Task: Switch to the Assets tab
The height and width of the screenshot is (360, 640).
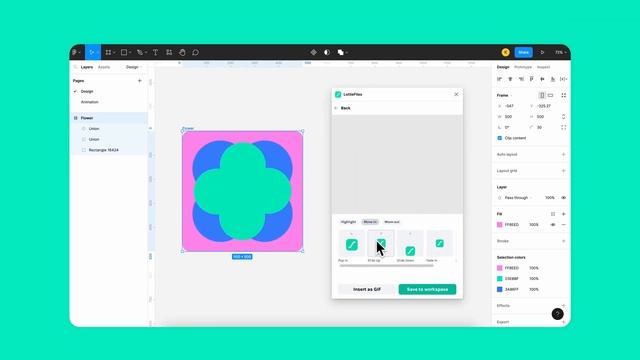Action: [104, 67]
